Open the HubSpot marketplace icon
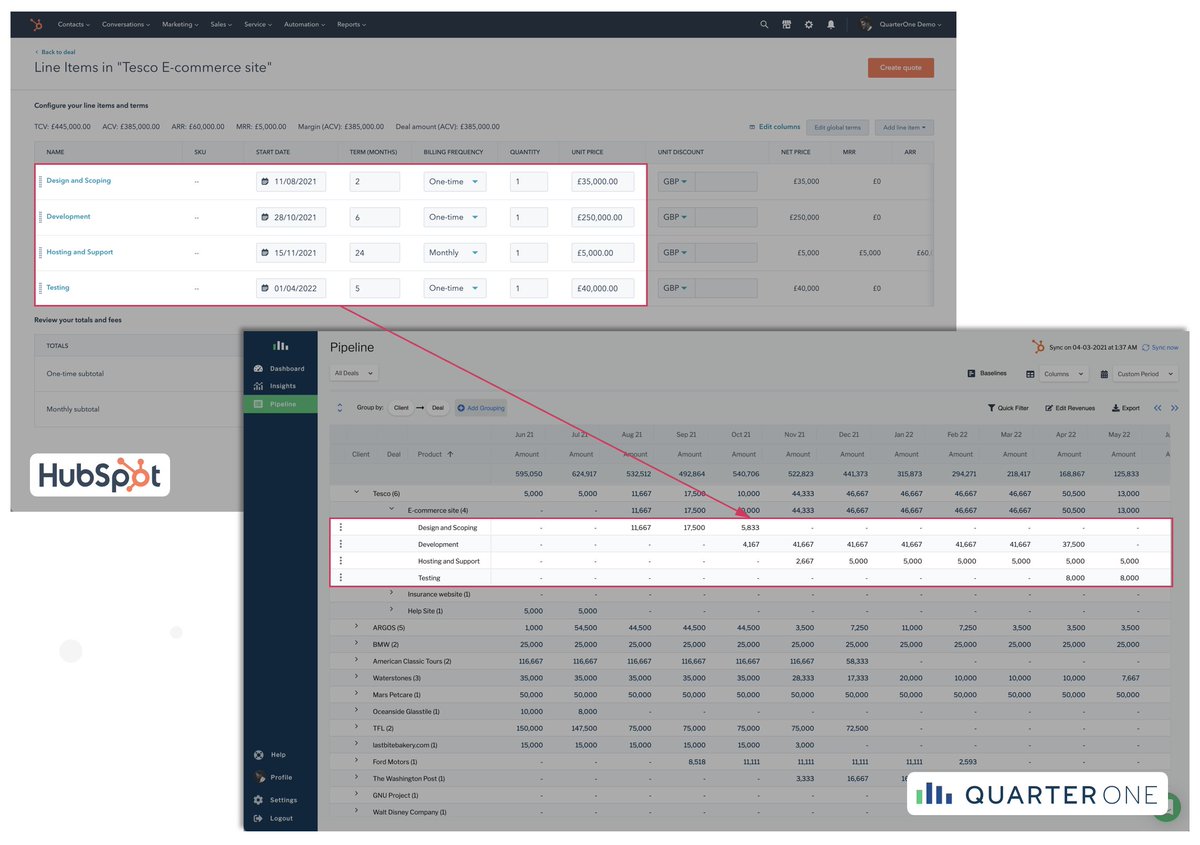1200x845 pixels. tap(787, 24)
